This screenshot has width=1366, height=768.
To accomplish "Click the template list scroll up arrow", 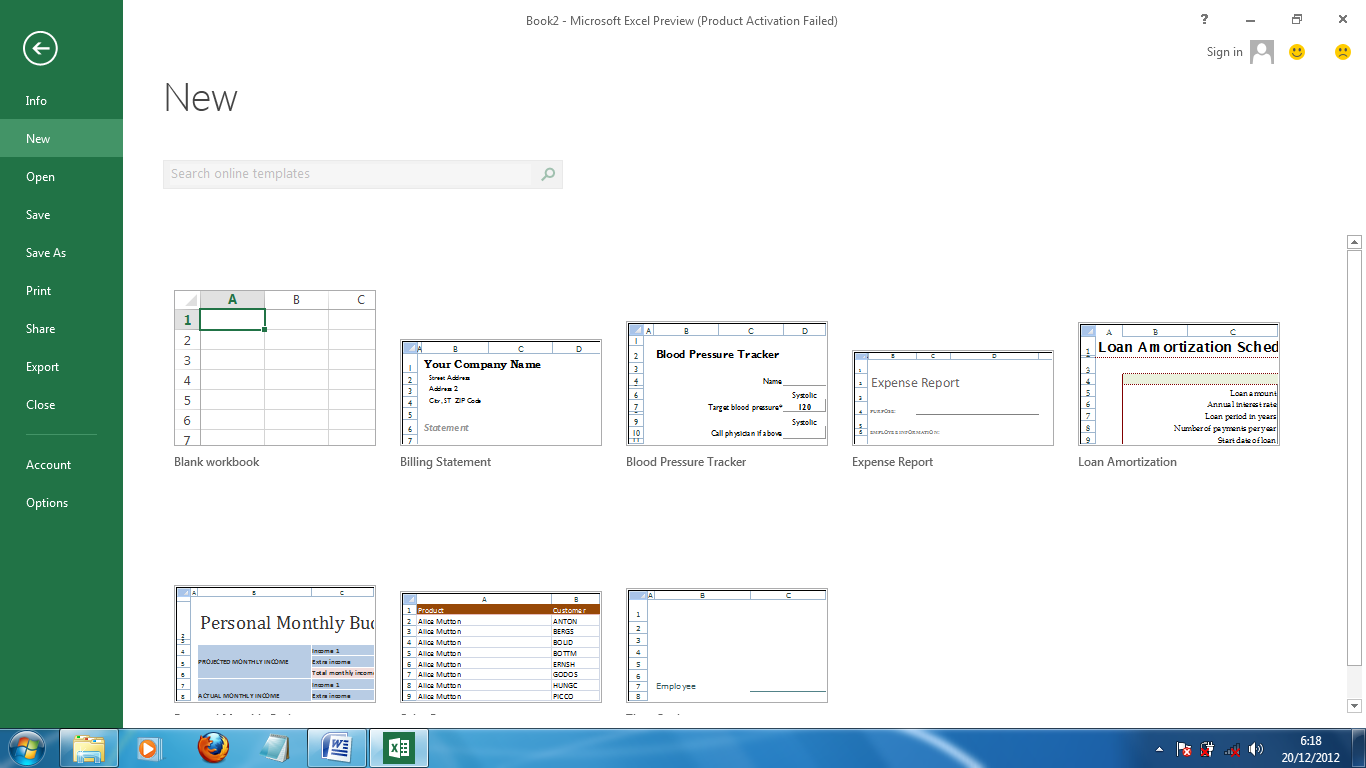I will click(1355, 242).
